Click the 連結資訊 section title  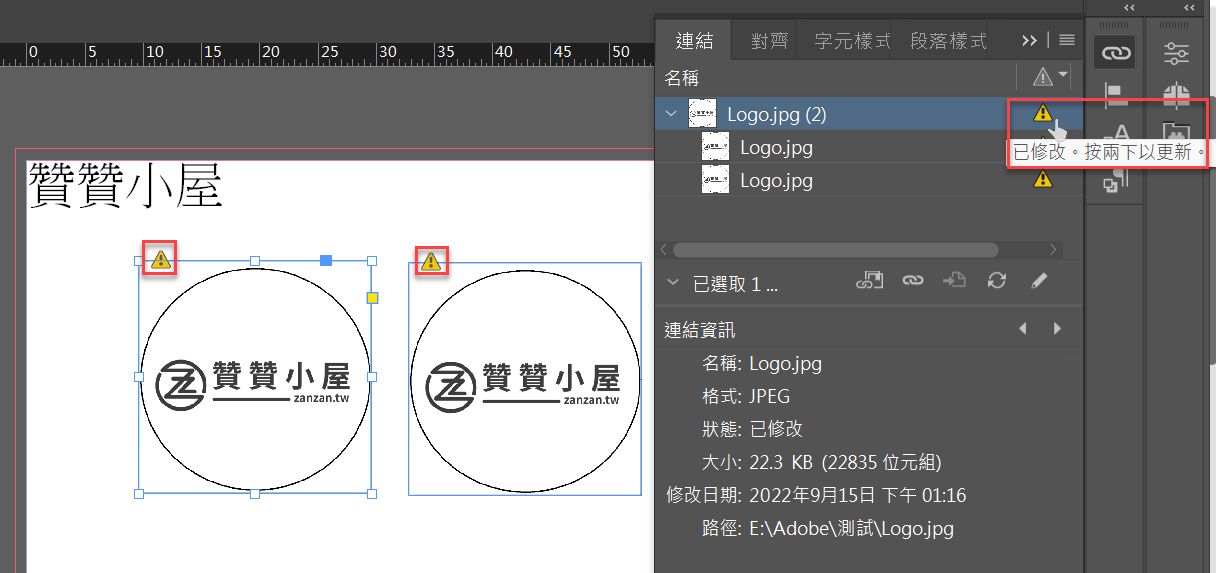[700, 330]
